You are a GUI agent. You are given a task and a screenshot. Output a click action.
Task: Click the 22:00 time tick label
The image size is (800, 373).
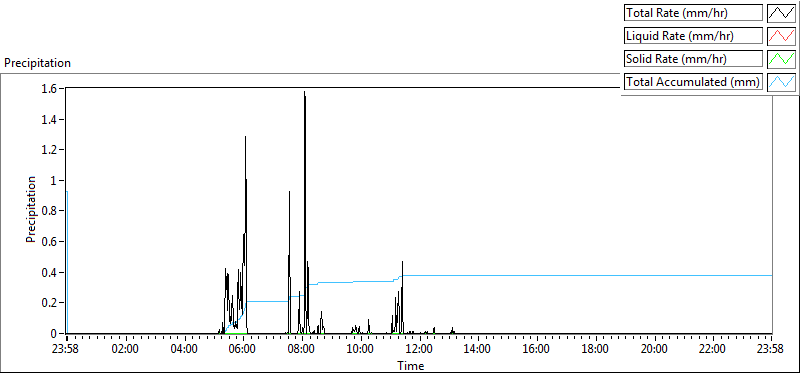tap(713, 350)
